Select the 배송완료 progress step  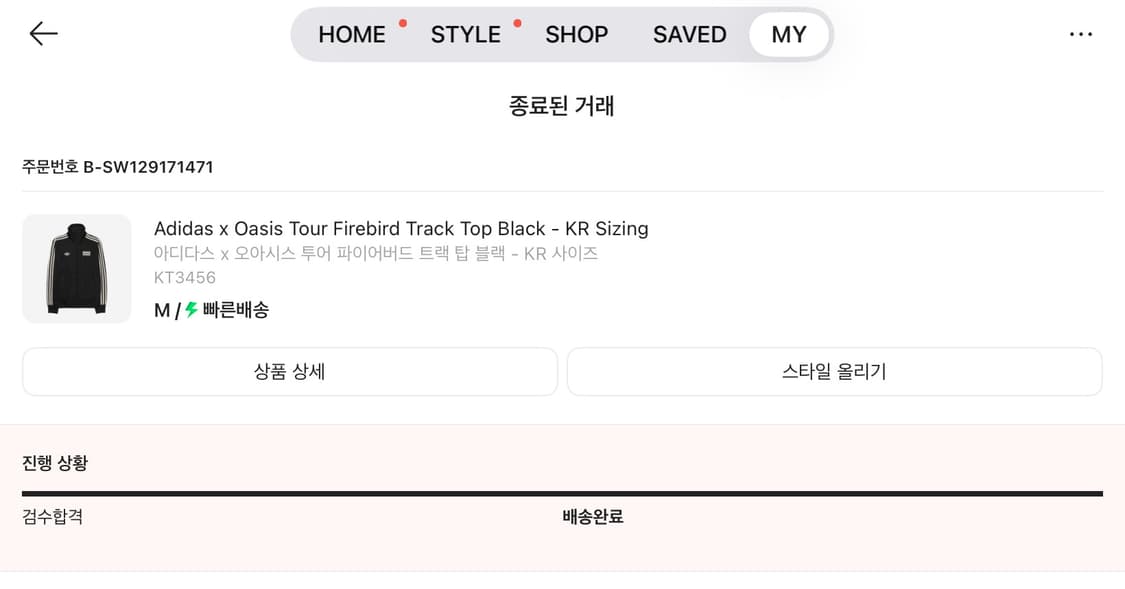pos(592,517)
